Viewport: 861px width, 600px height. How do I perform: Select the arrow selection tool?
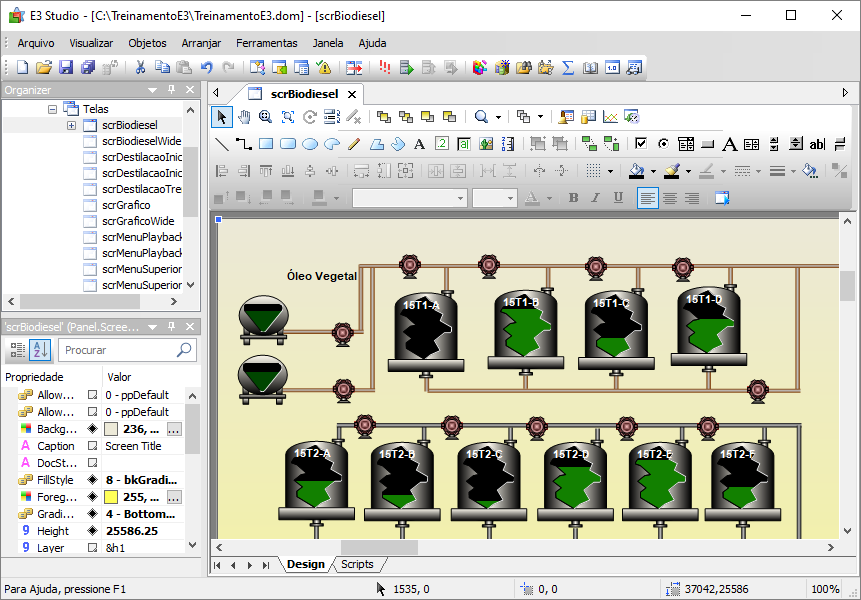(222, 117)
